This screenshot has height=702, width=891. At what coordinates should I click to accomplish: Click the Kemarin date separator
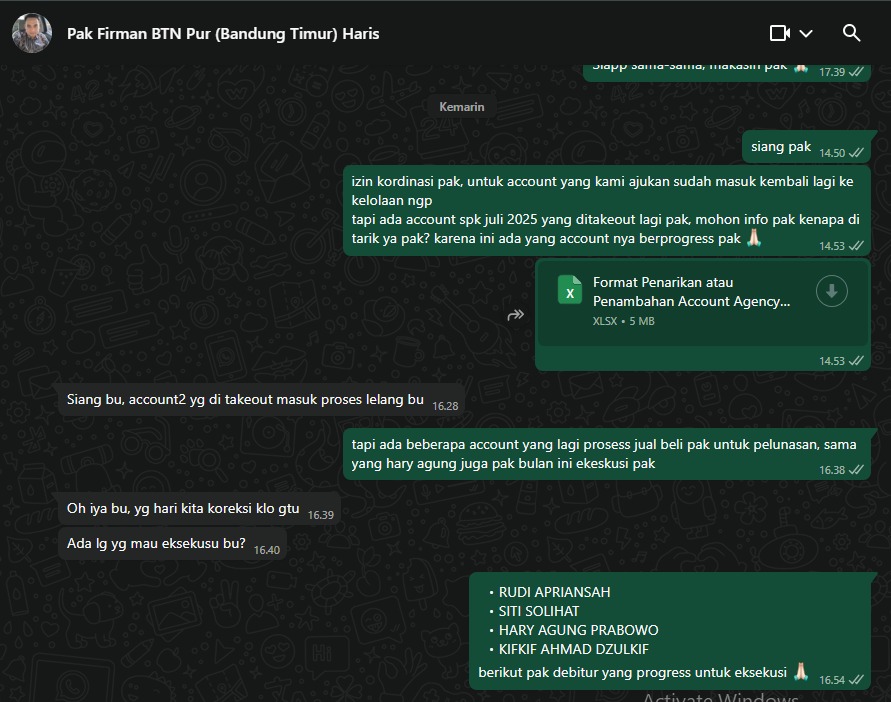[462, 107]
